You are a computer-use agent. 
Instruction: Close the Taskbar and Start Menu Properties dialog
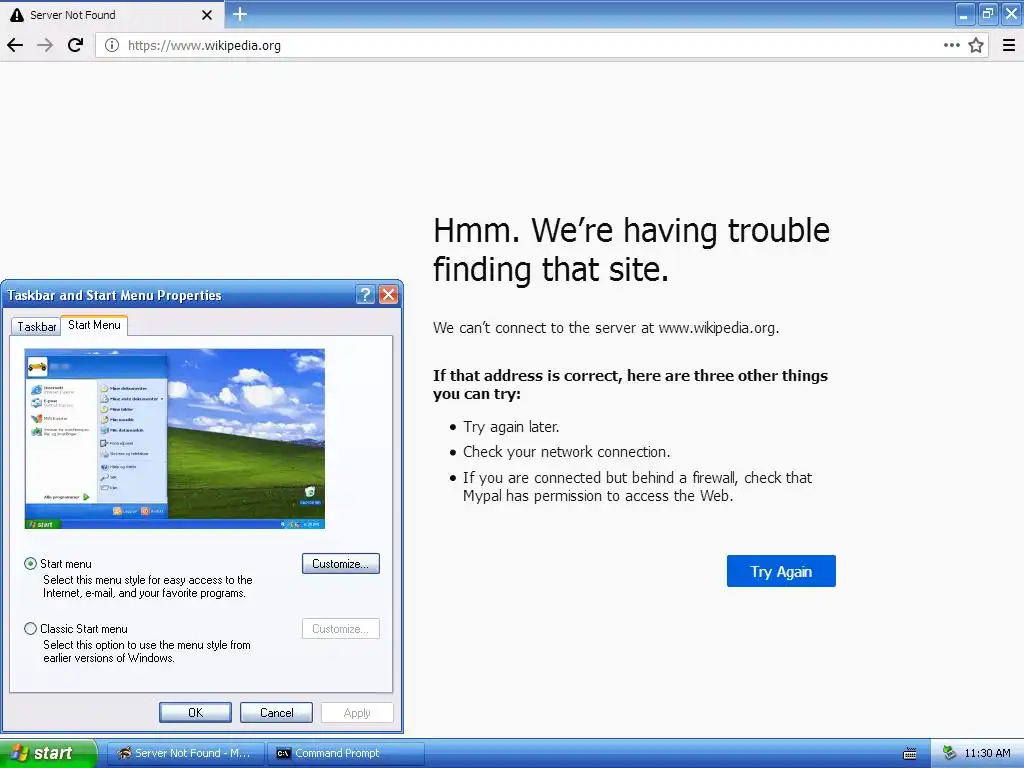(x=389, y=295)
